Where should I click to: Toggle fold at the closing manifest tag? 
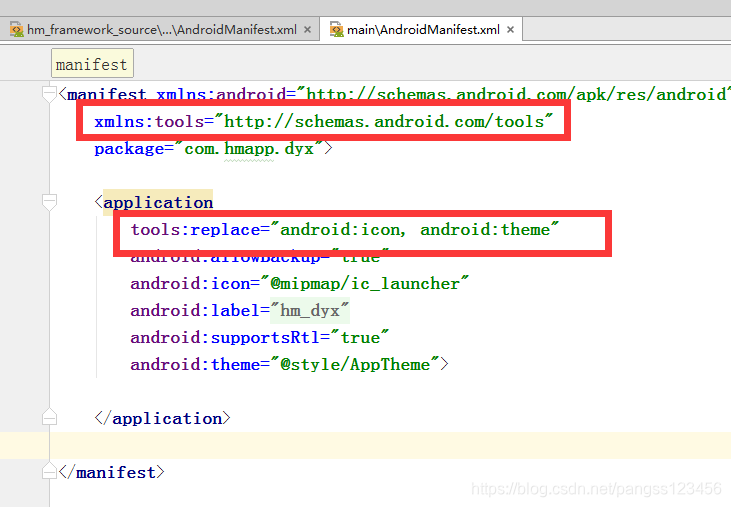pyautogui.click(x=49, y=471)
